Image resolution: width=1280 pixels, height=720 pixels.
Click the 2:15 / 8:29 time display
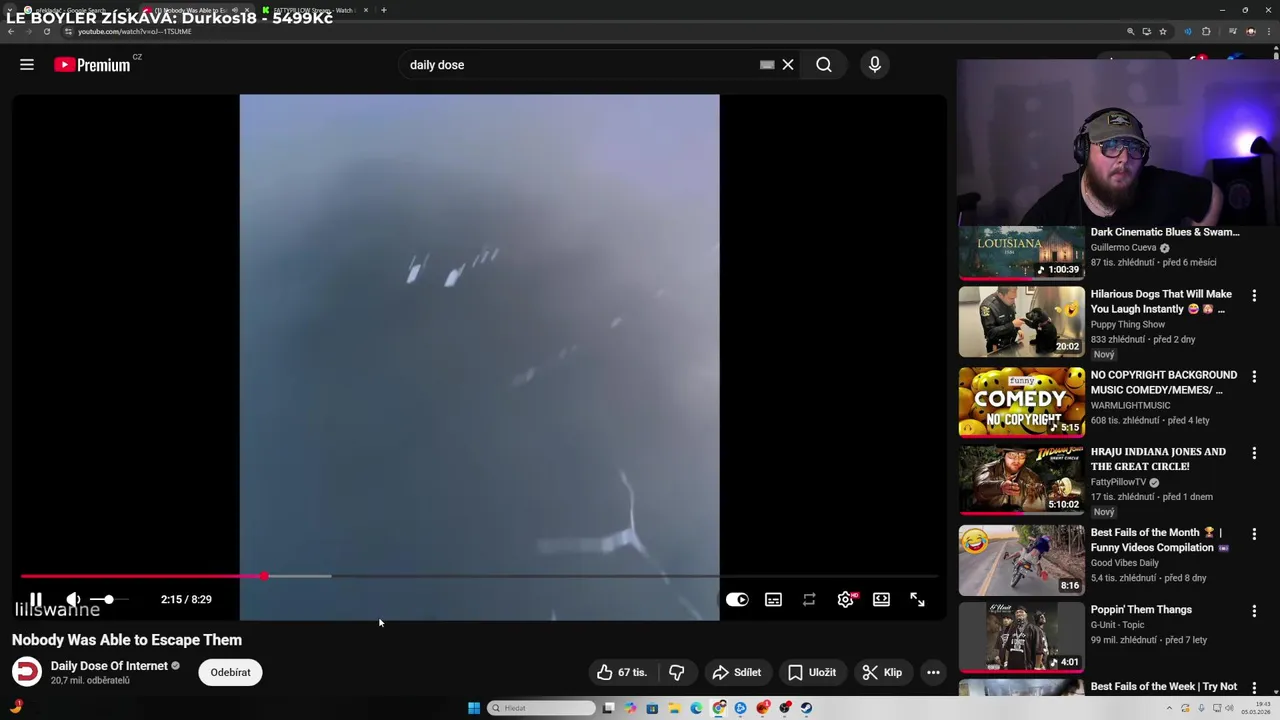(x=186, y=599)
